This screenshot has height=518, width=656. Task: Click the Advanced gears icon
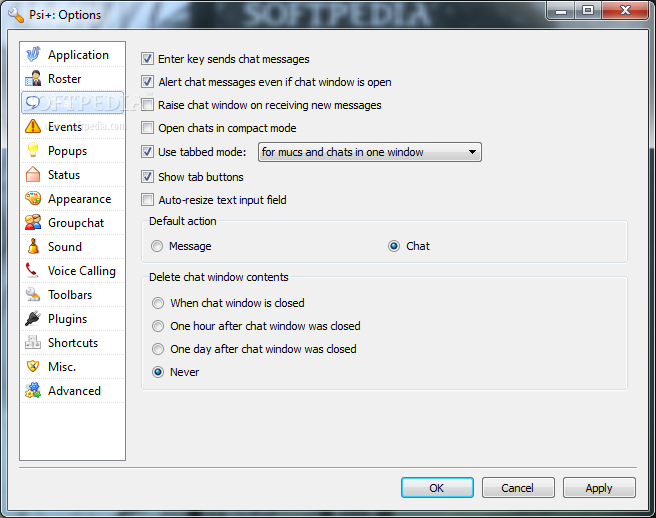click(x=33, y=390)
